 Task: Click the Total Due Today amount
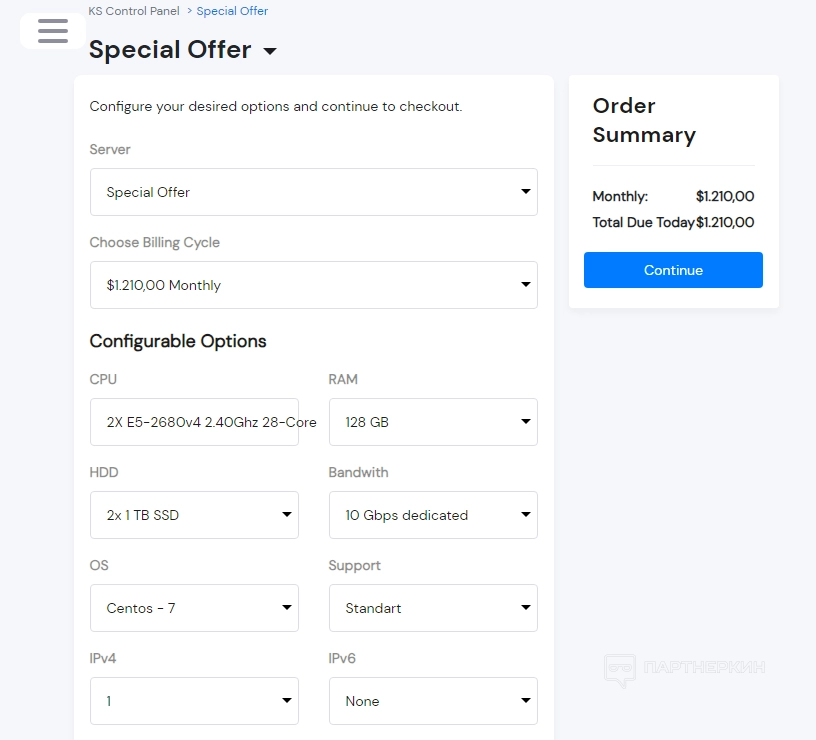[725, 222]
